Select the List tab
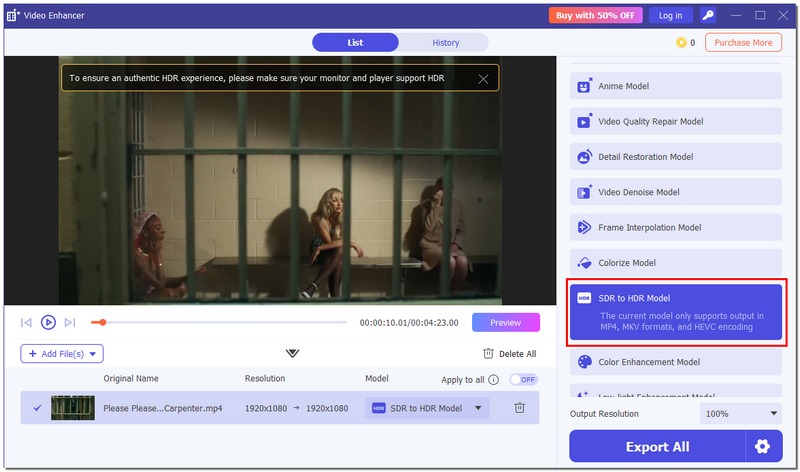 pos(355,42)
